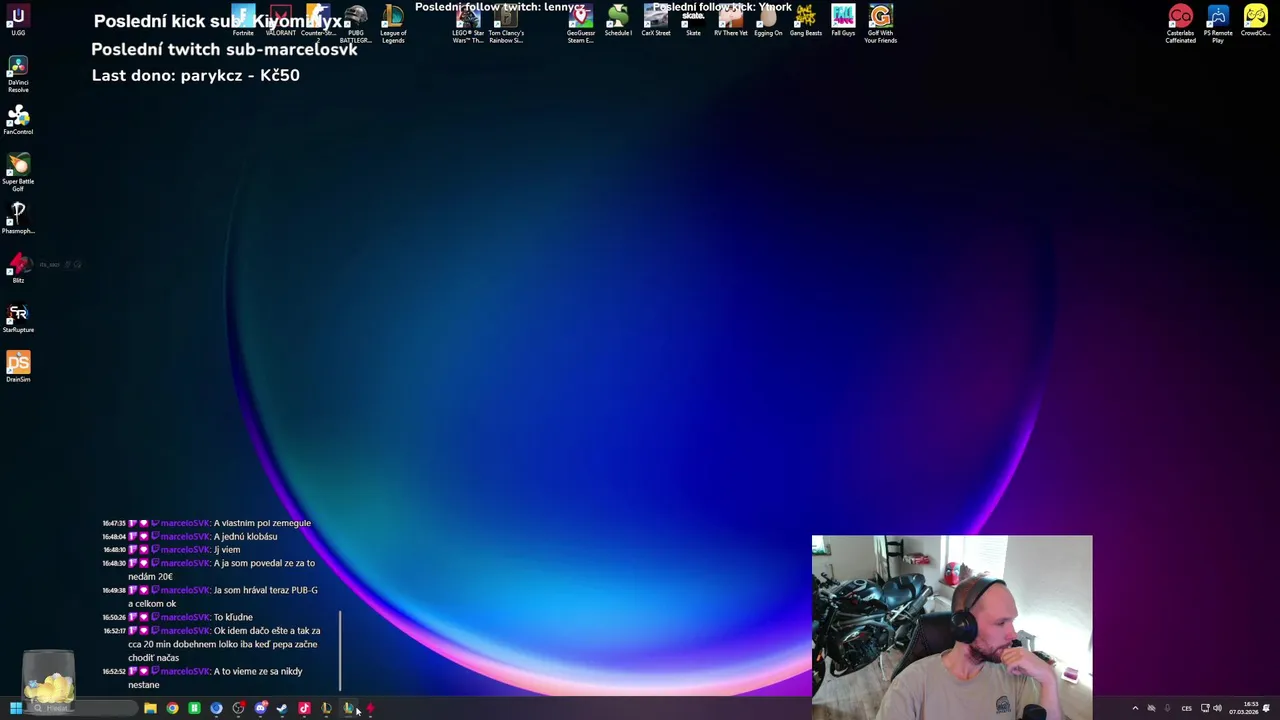Open Golf With Your Friends shortcut

[881, 23]
